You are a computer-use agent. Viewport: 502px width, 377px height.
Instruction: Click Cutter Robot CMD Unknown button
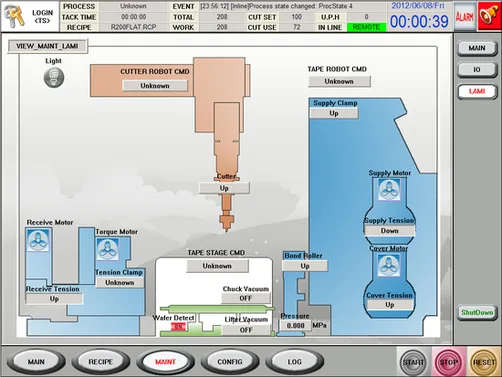click(155, 86)
